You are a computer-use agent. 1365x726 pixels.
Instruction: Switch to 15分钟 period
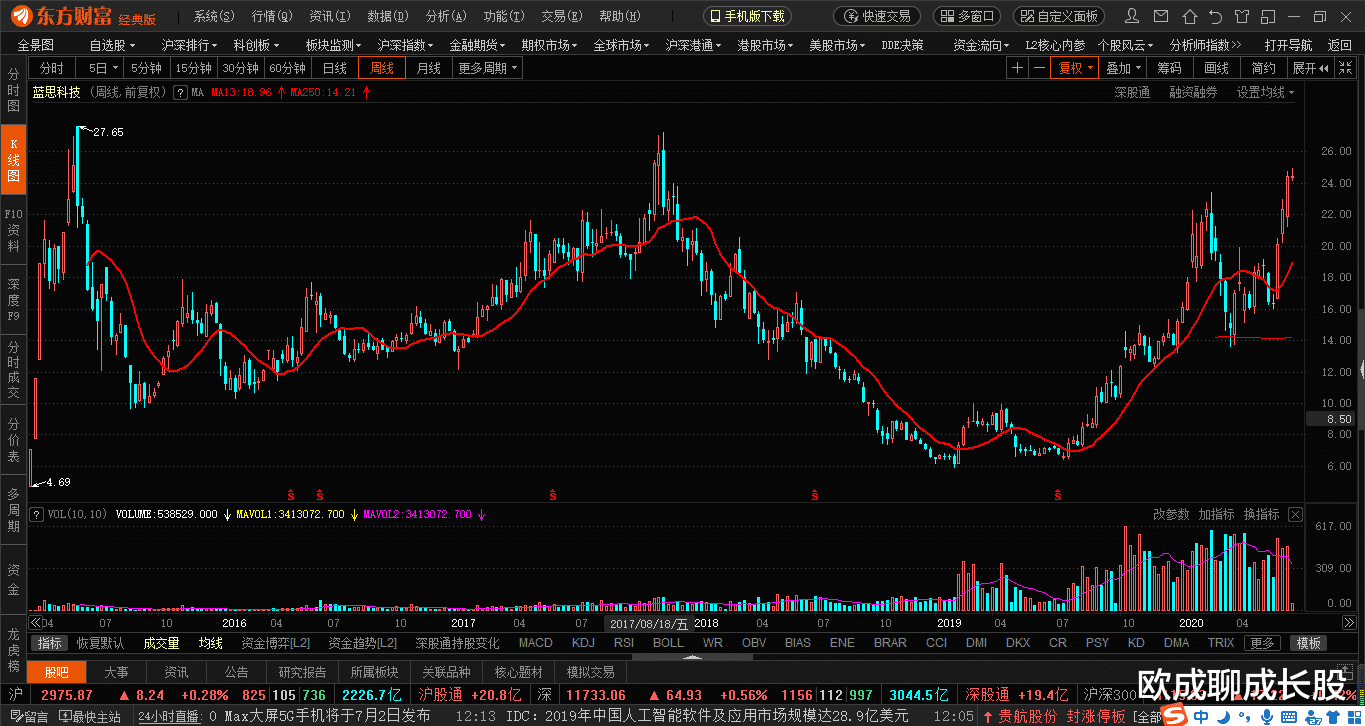click(x=193, y=68)
